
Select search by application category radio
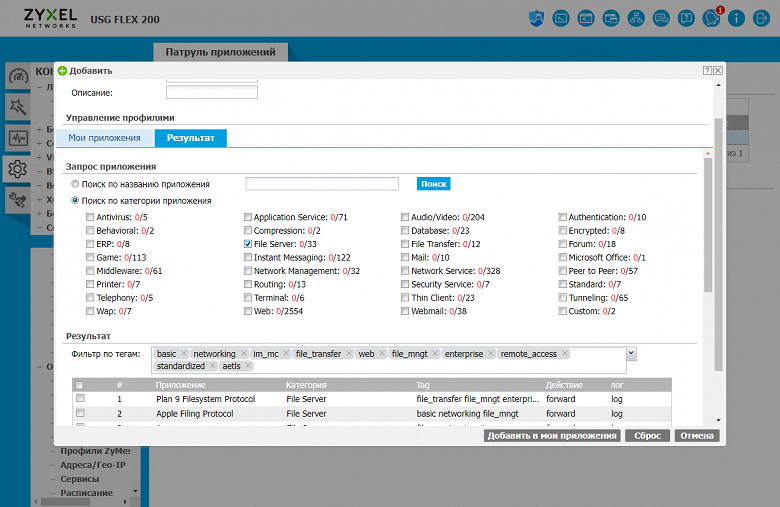tap(75, 201)
